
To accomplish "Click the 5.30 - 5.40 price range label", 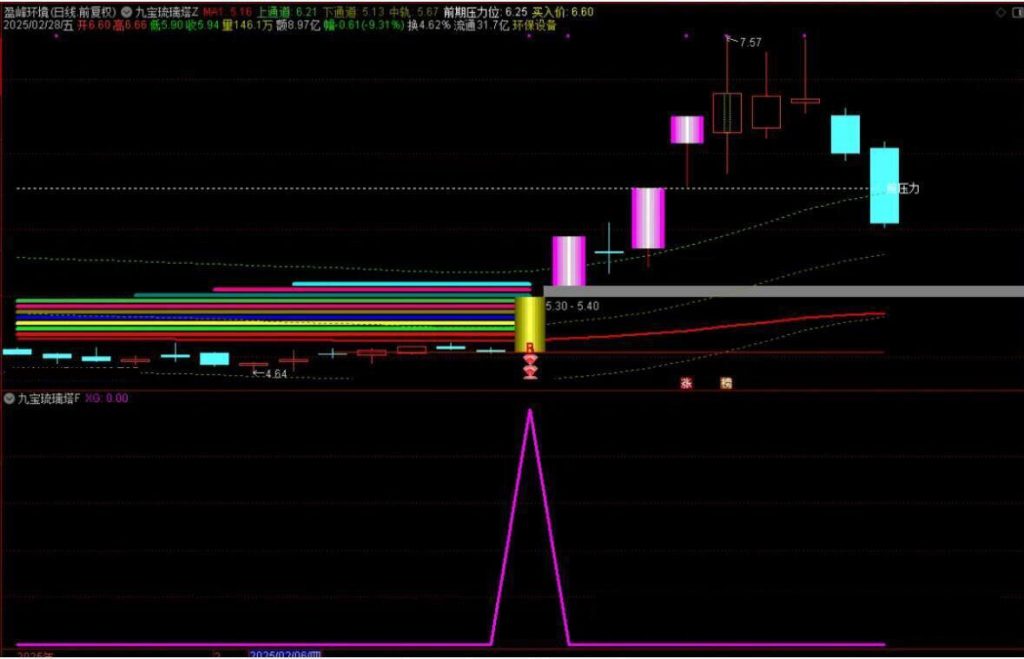I will (x=574, y=303).
